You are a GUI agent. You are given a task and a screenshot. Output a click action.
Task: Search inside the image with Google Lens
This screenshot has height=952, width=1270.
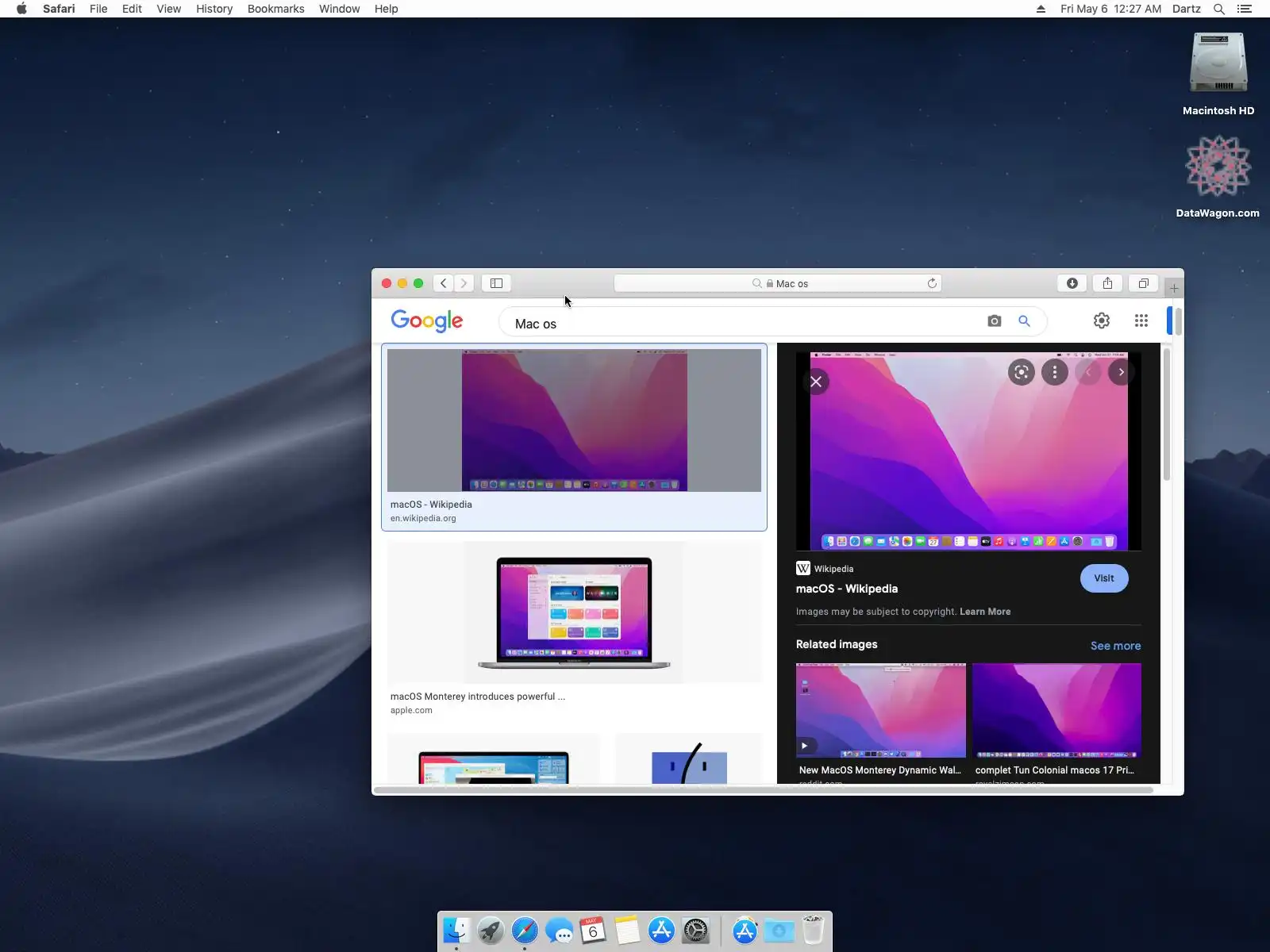(x=1022, y=372)
